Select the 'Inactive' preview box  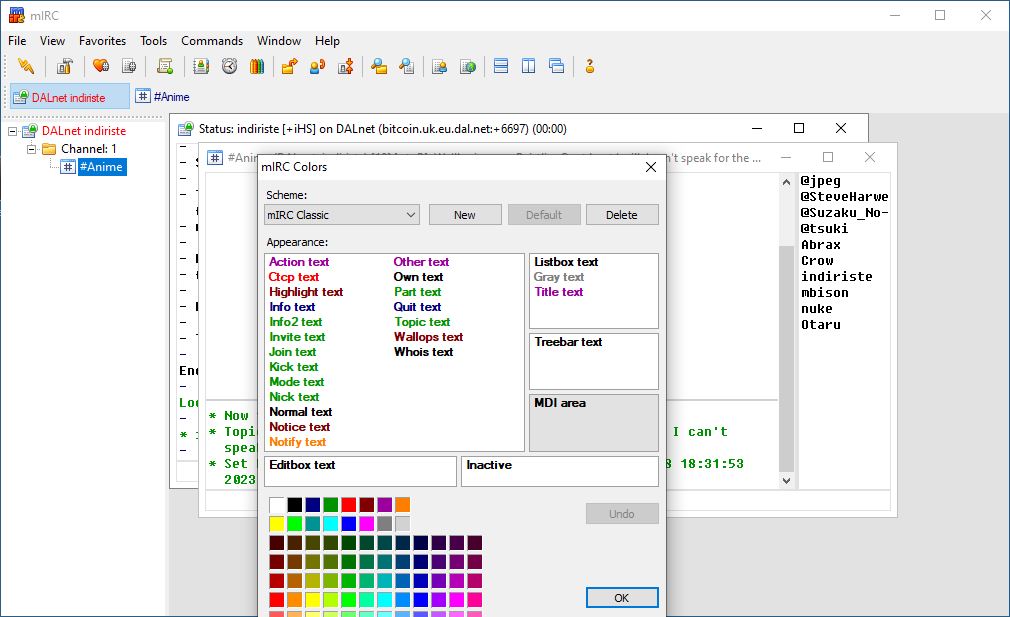coord(560,471)
